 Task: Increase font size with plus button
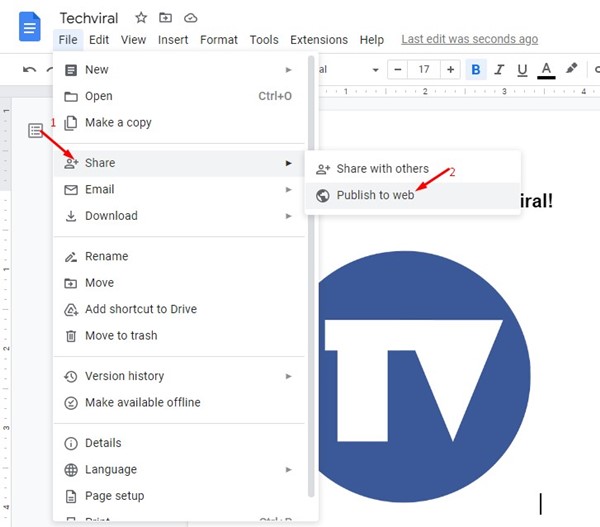click(x=450, y=69)
